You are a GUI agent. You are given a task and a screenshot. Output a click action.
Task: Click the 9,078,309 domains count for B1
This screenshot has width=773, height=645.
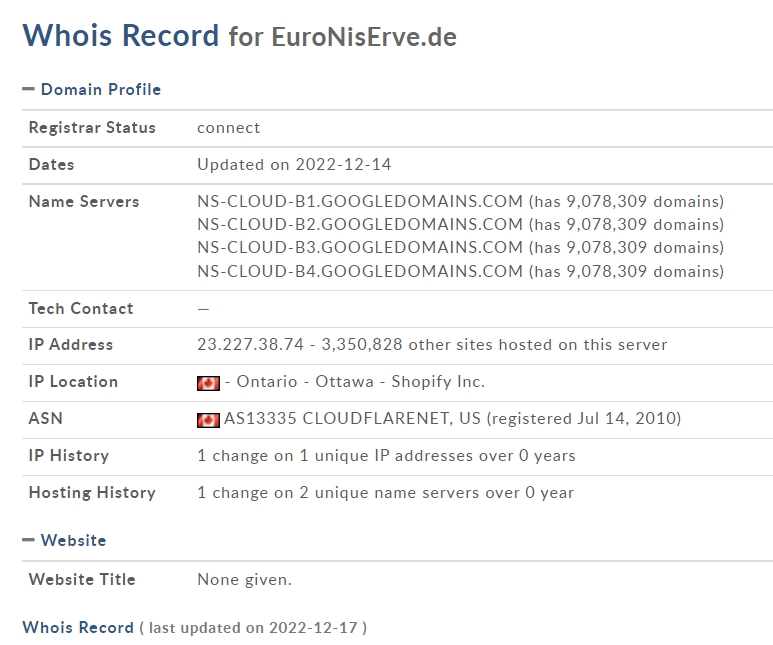pos(642,201)
